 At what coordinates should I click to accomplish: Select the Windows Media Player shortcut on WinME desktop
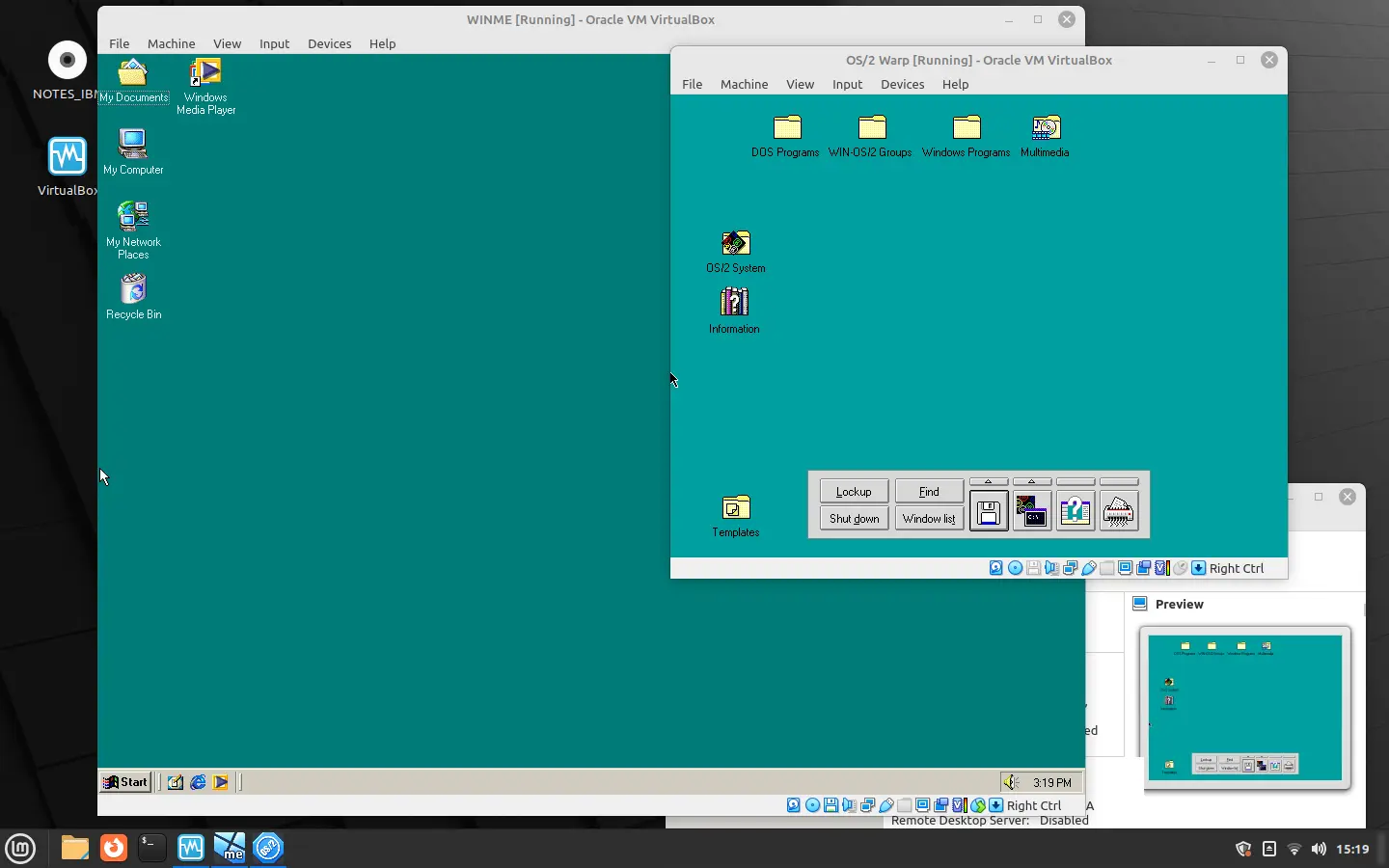pos(206,87)
